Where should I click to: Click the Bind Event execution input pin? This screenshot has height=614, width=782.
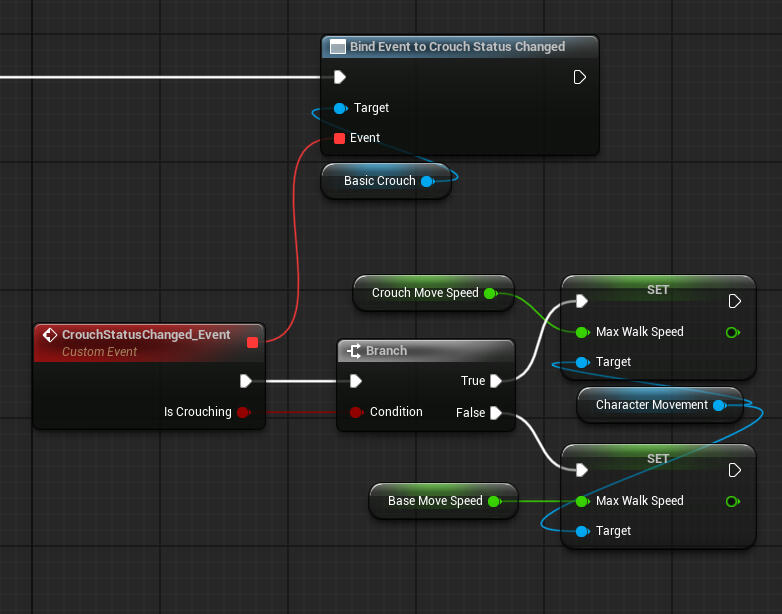340,77
